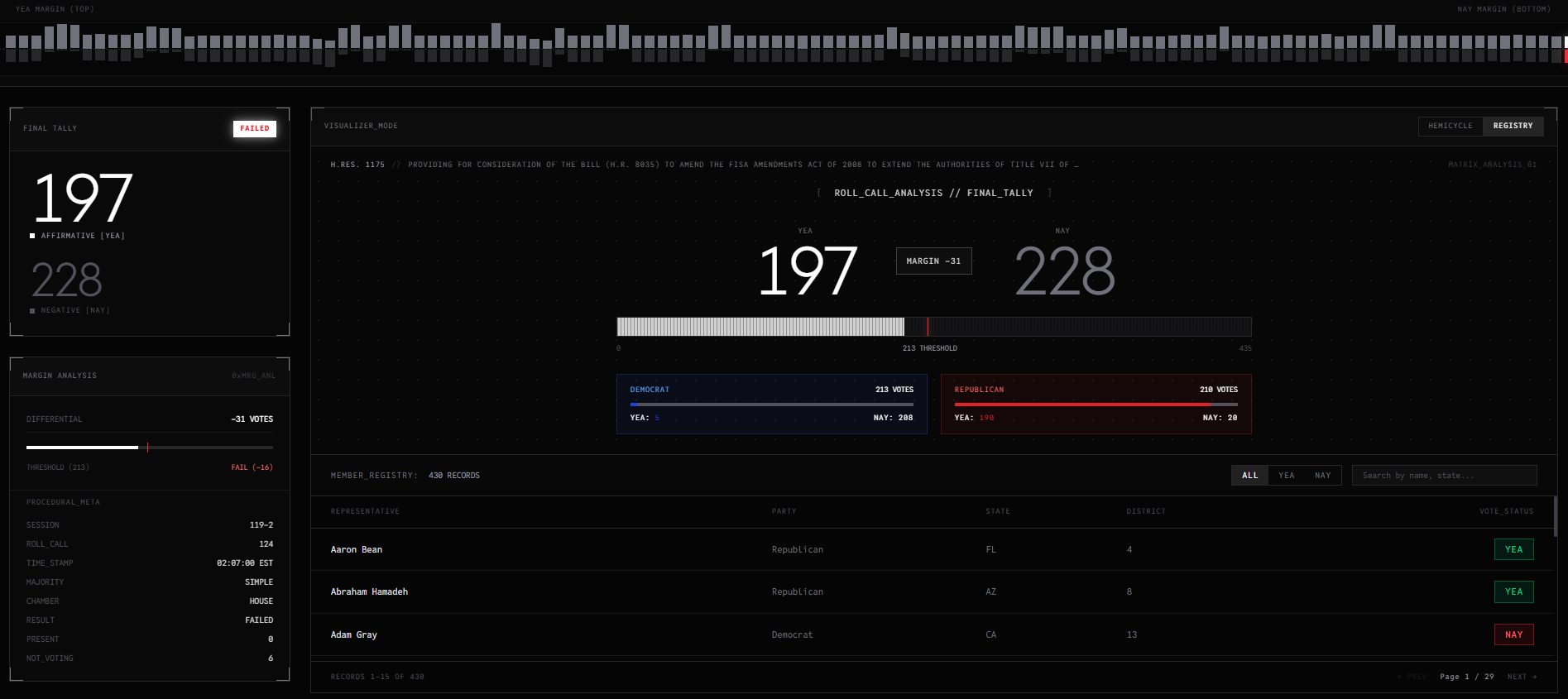Click the YEA MARGIN (TOP) label
Viewport: 1568px width, 699px height.
55,9
